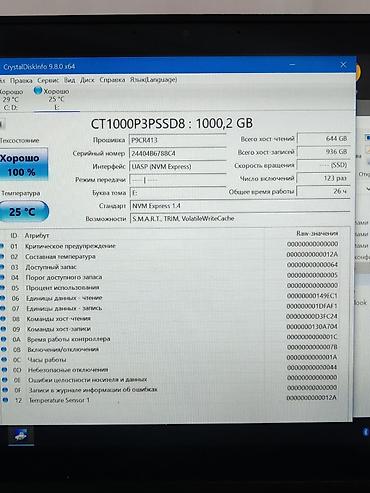Screen dimensions: 370x493
Task: Click the status circle for row 0C
Action: tap(4, 359)
